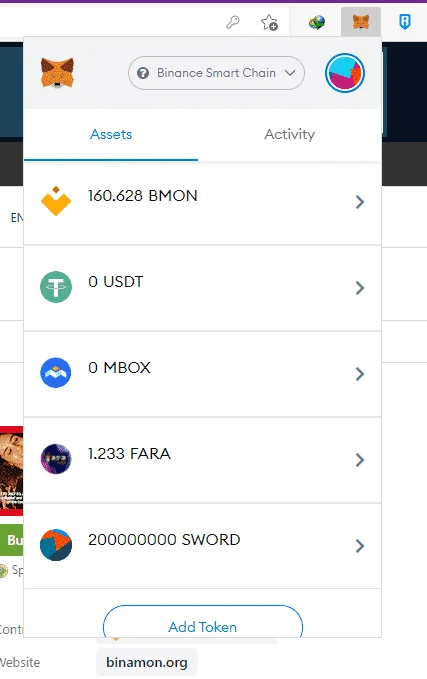The width and height of the screenshot is (427, 679).
Task: Click the BMON token logo
Action: [x=56, y=201]
